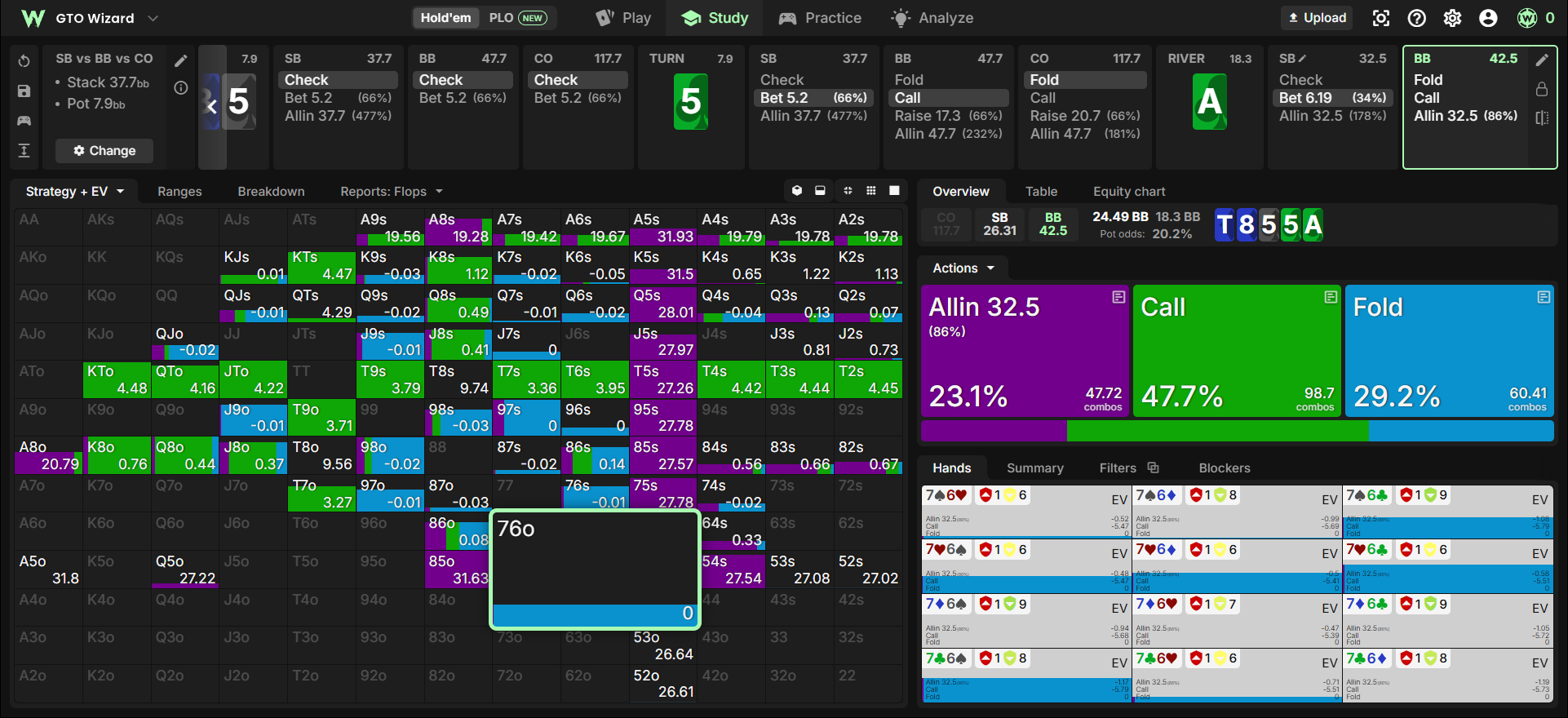Expand the Actions dropdown

click(963, 268)
